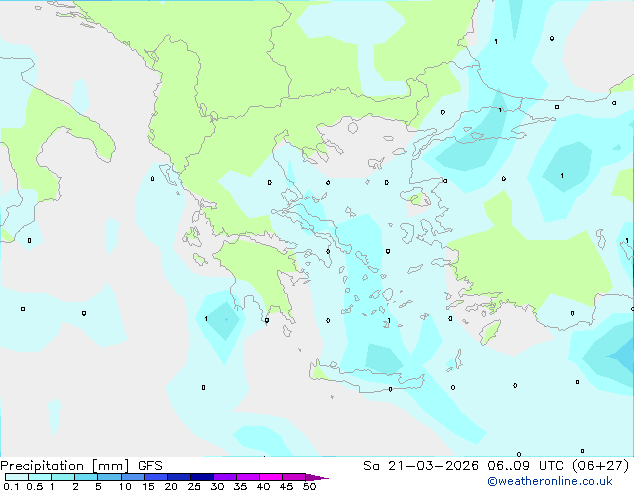Click the '(06+27)' forecast offset text
The height and width of the screenshot is (490, 634).
coord(600,466)
